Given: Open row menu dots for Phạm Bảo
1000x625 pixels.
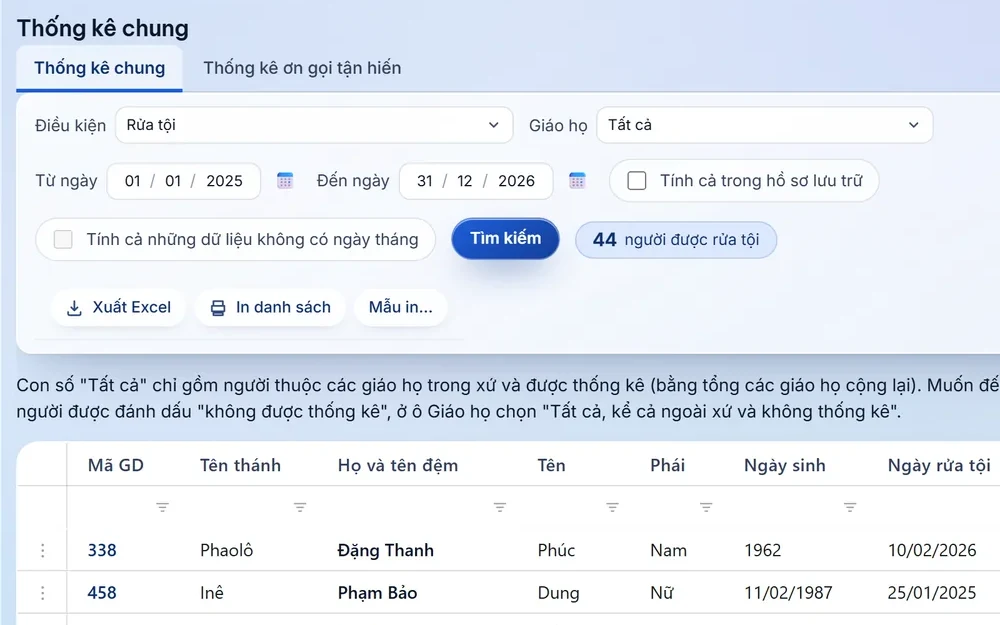Looking at the screenshot, I should pos(43,593).
